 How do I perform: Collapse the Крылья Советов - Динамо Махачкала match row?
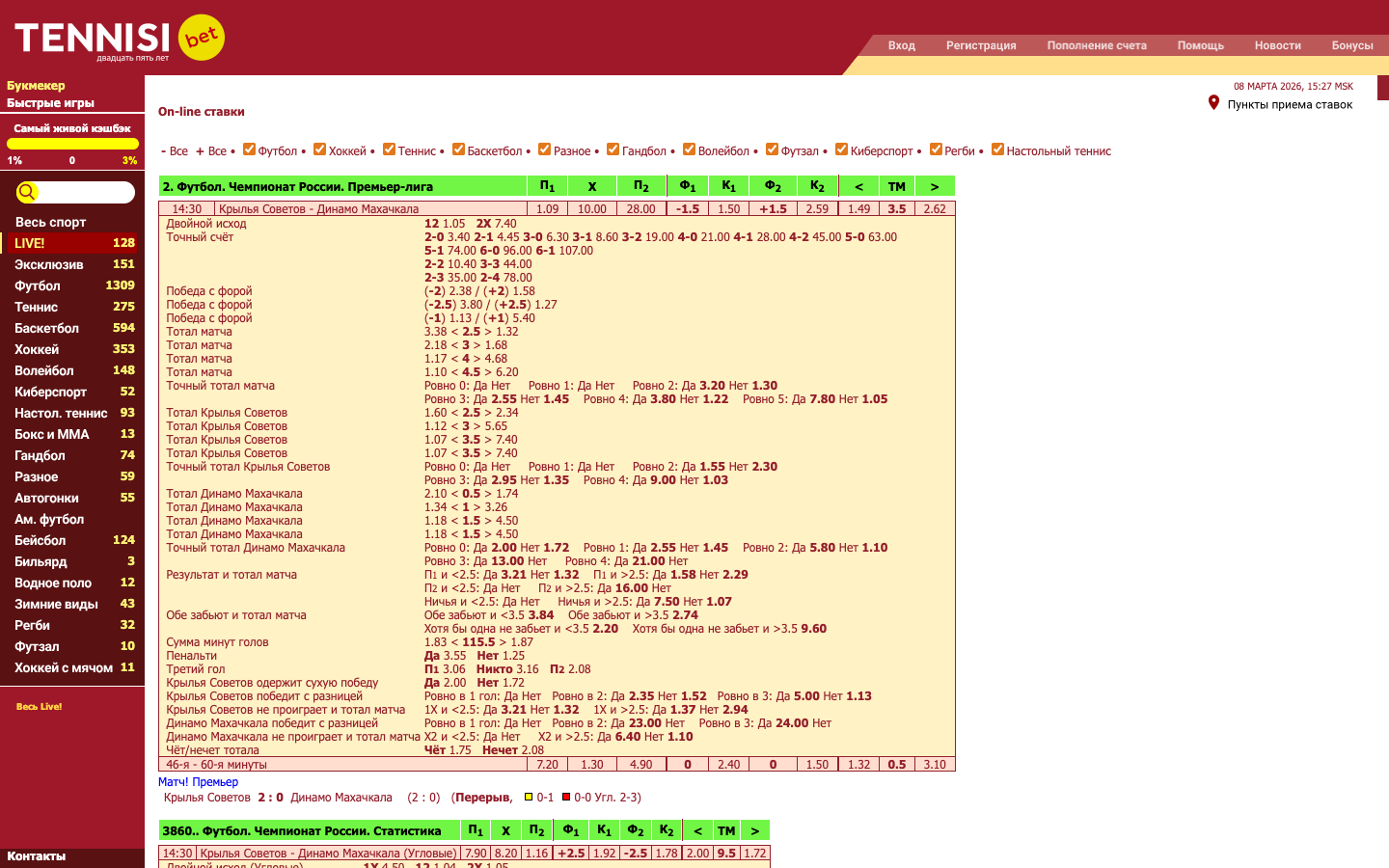pos(318,209)
